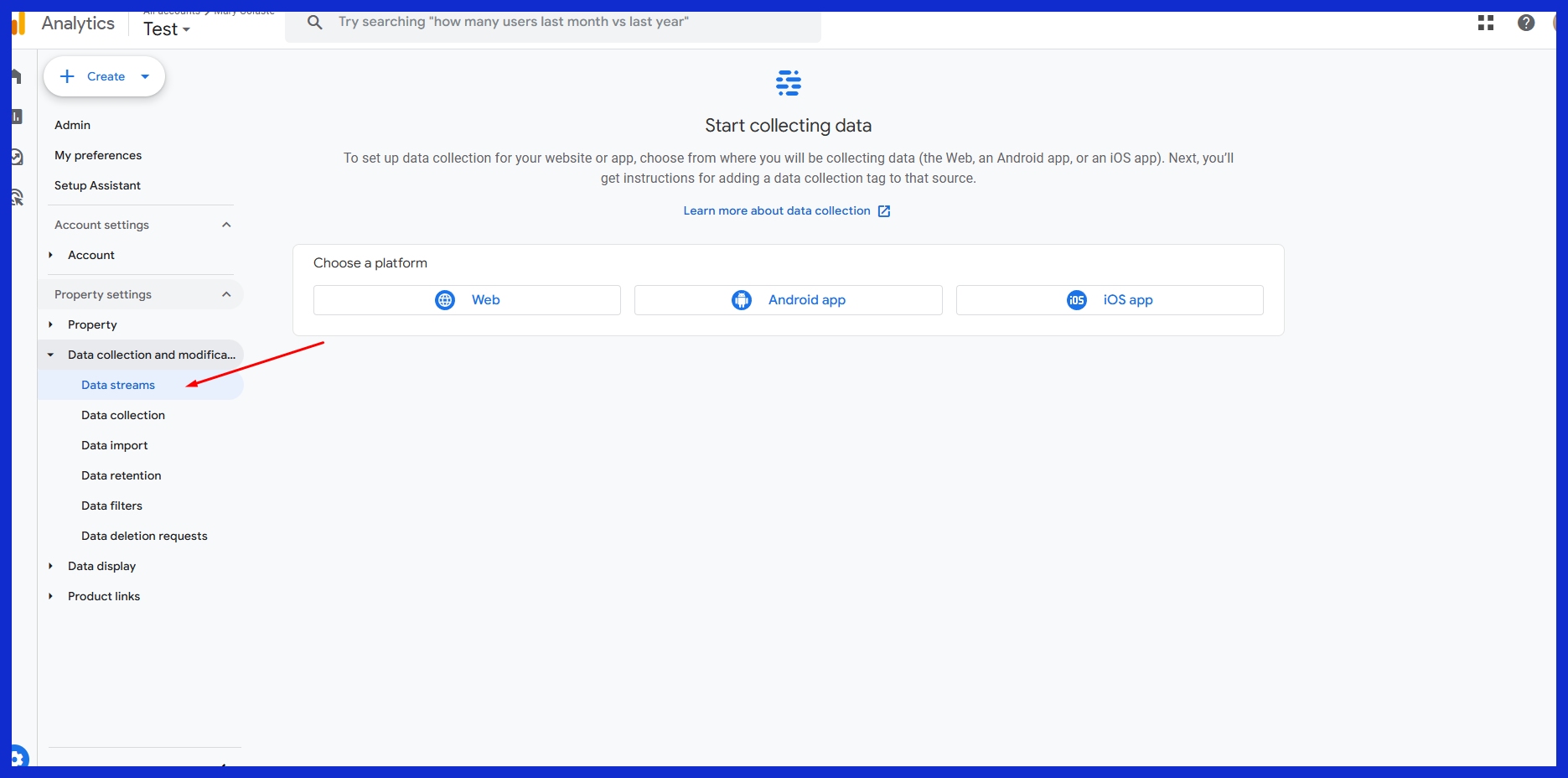Click the Create button label
The image size is (1568, 778).
(106, 76)
